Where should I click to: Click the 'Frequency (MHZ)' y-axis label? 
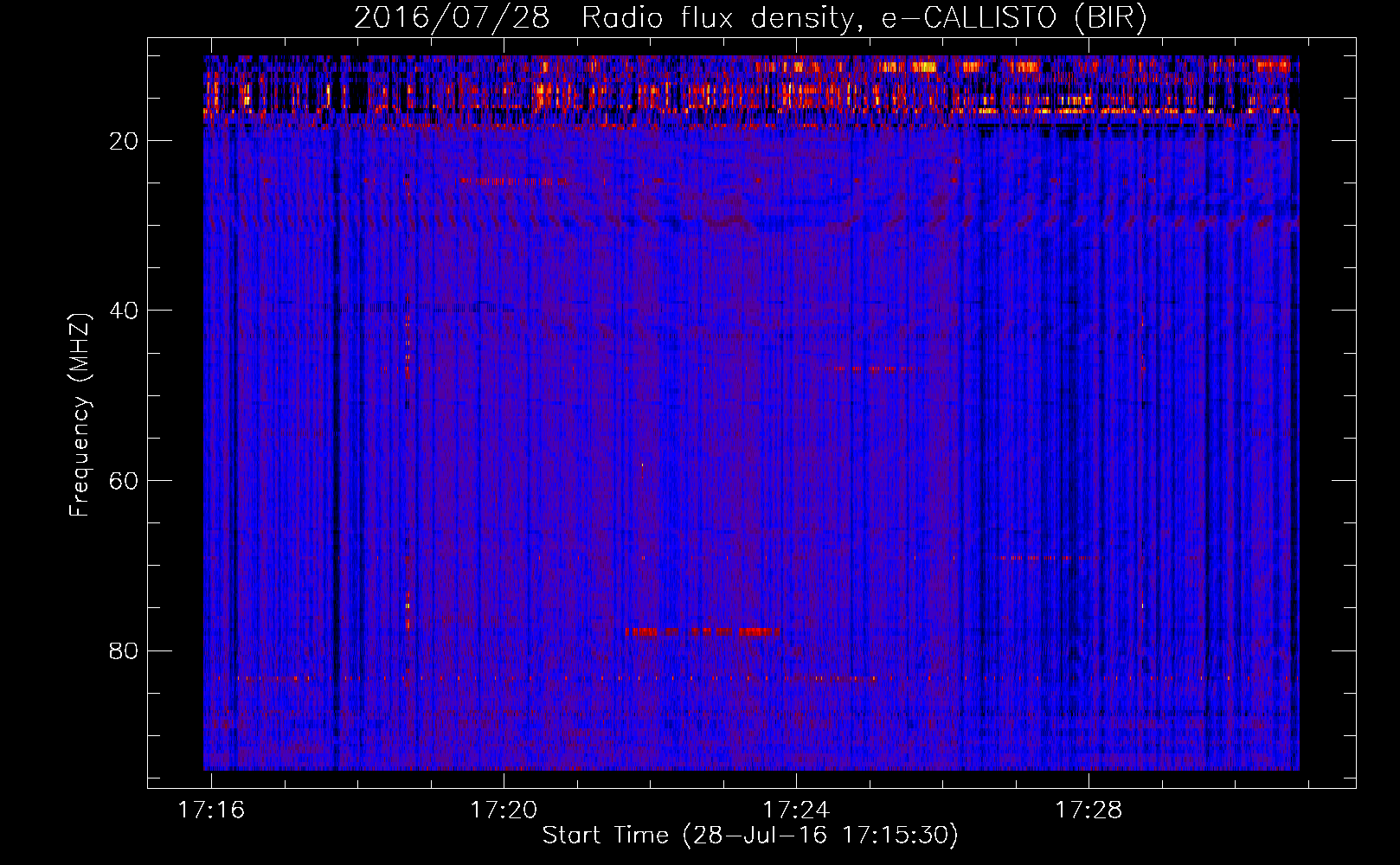(x=80, y=415)
